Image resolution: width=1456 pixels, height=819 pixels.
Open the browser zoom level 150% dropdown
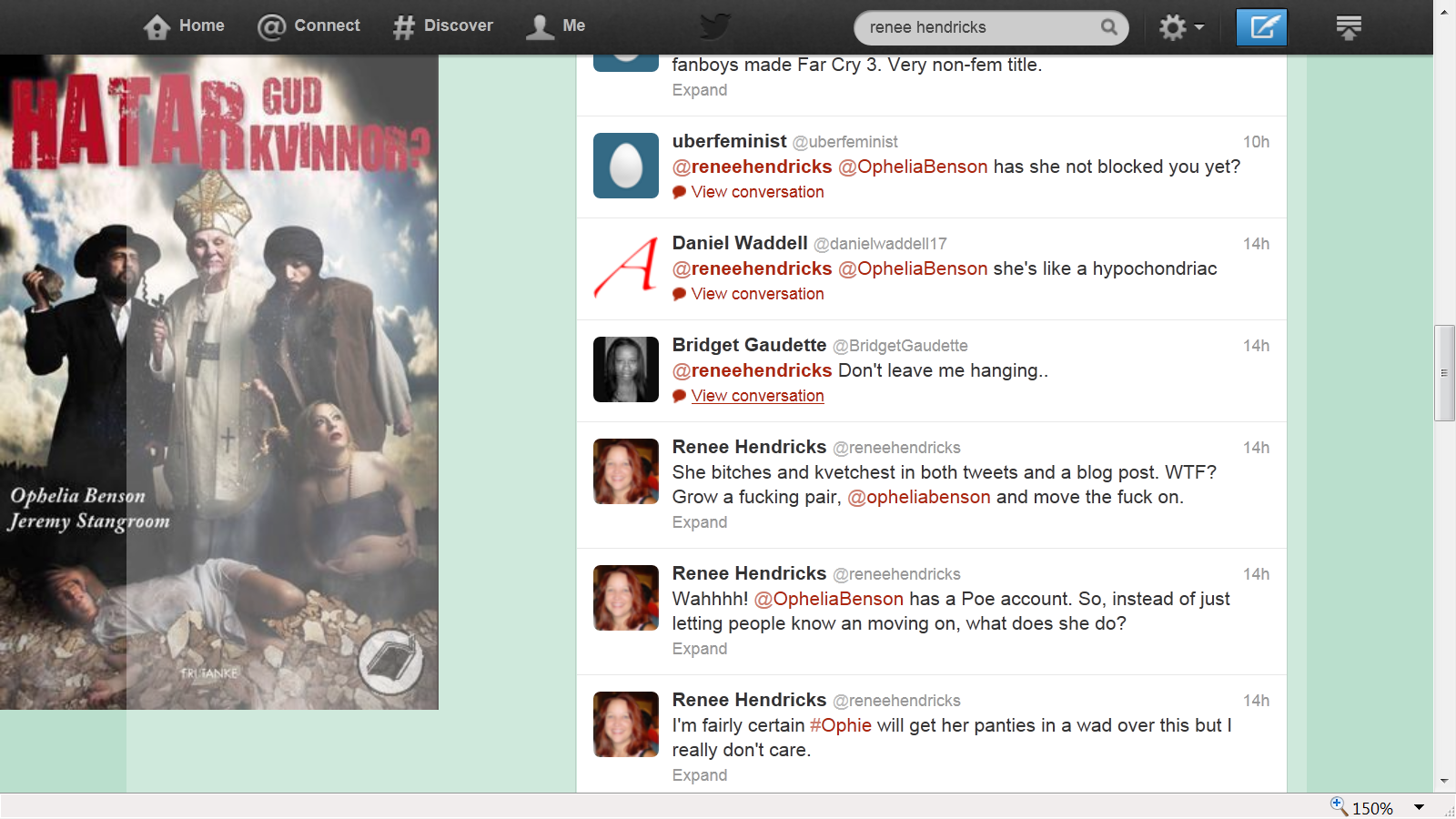pos(1418,808)
